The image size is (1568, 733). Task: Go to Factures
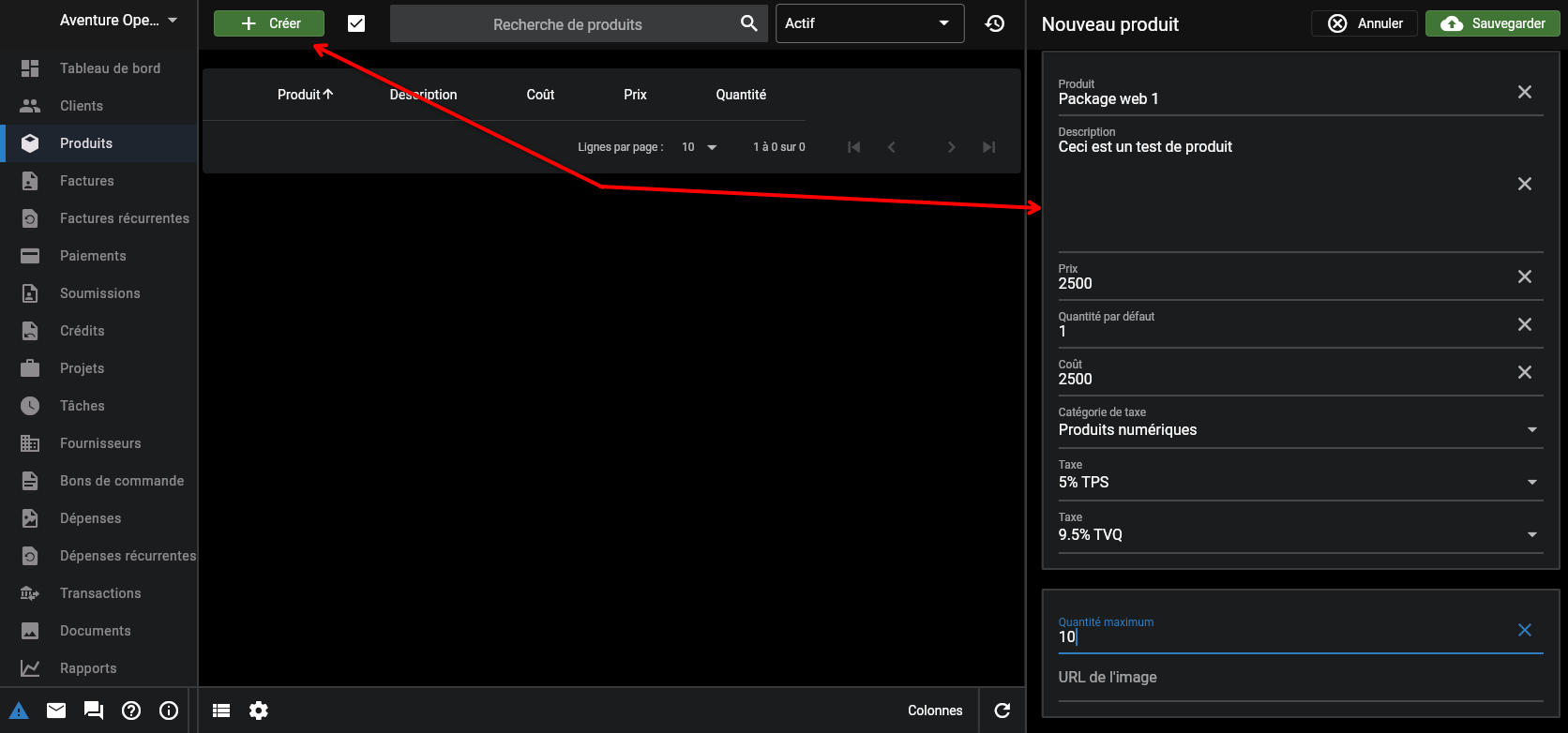coord(99,181)
